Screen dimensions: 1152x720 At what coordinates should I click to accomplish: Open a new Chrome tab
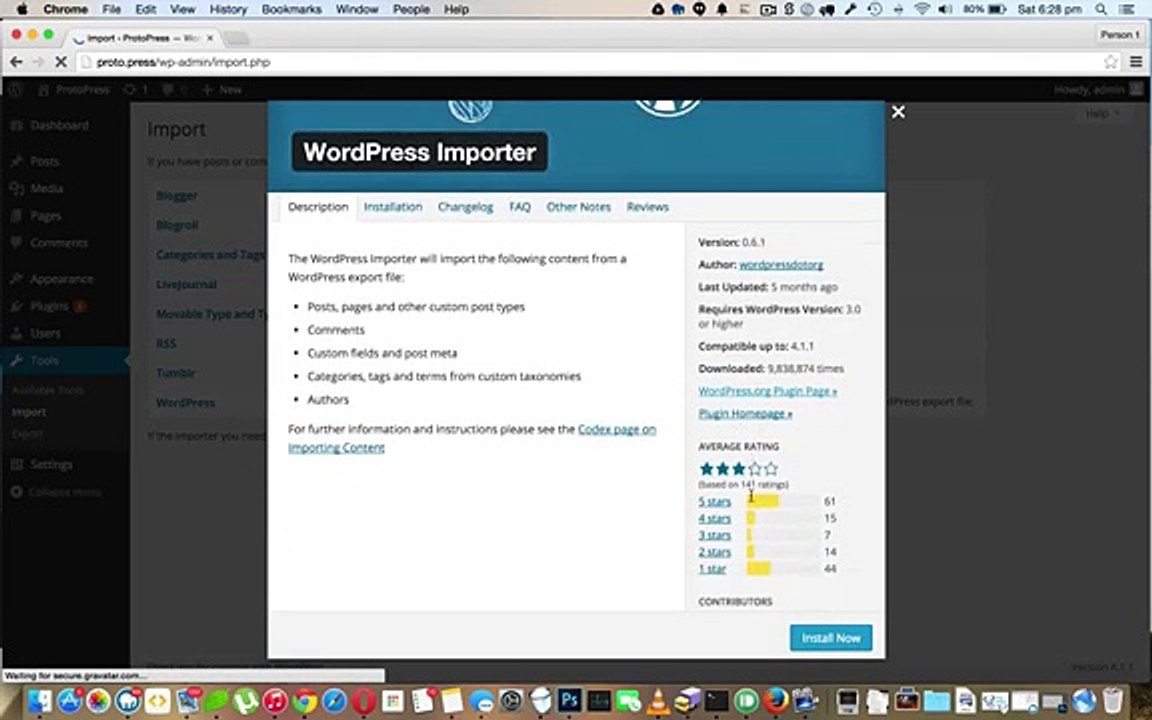(236, 37)
